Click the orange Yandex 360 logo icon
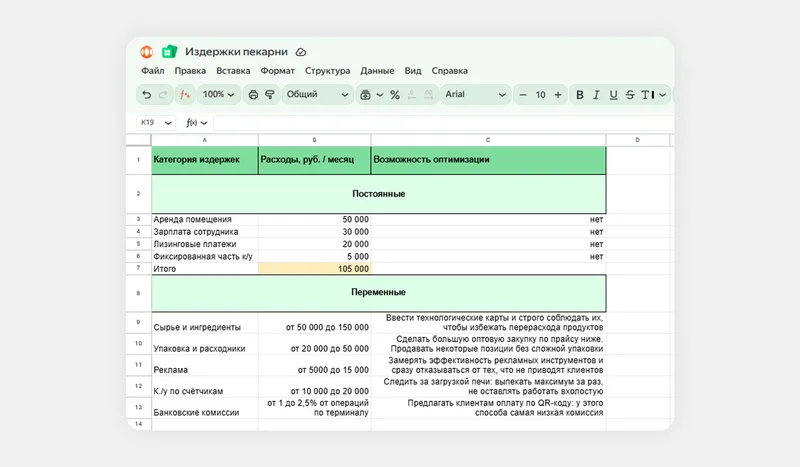Screen dimensions: 800x467 point(146,52)
